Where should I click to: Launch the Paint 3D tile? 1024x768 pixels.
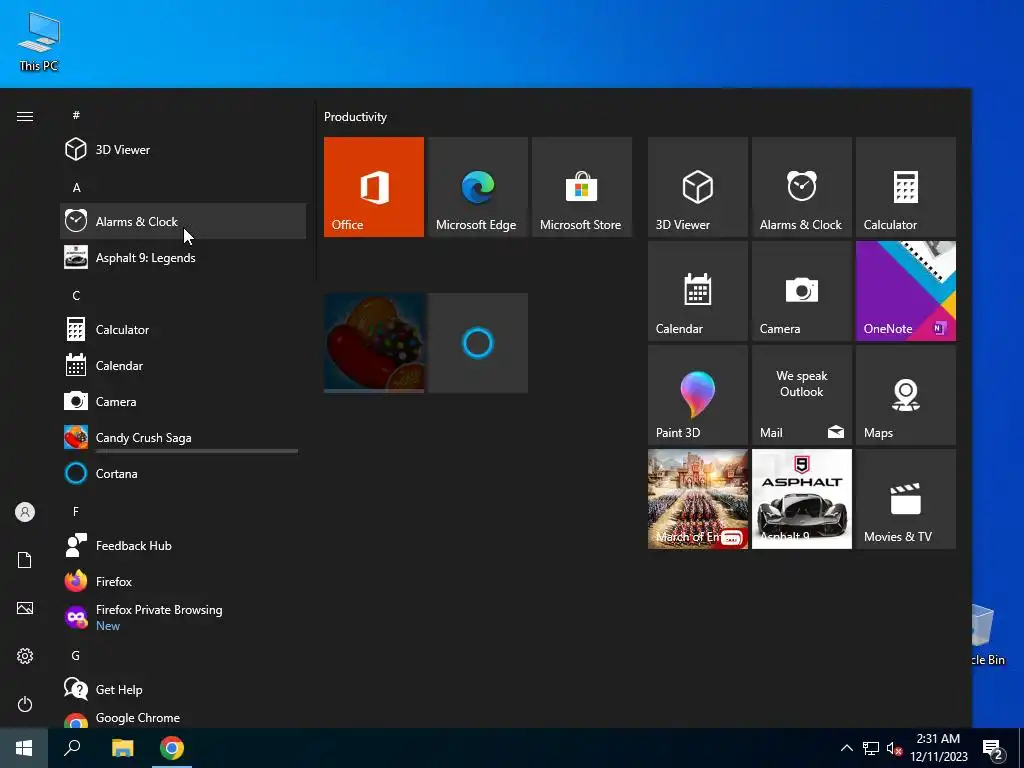[x=697, y=394]
